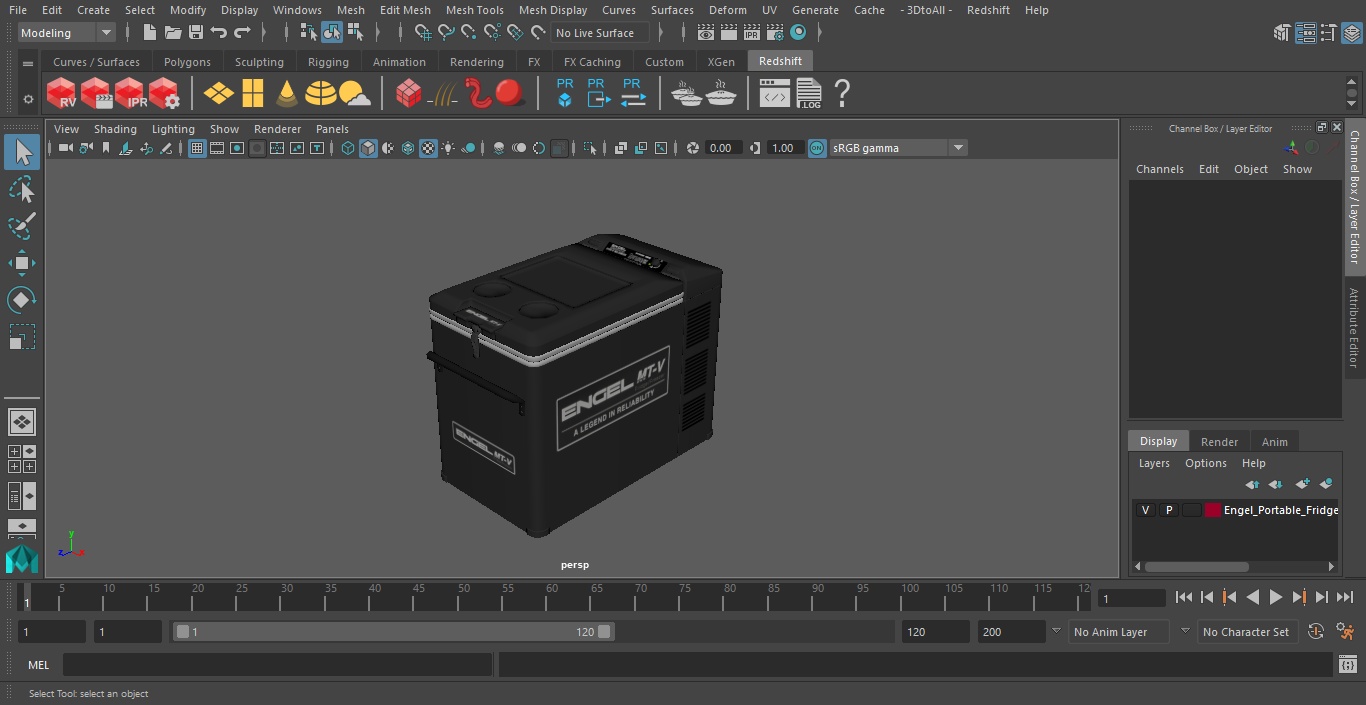The height and width of the screenshot is (705, 1366).
Task: Open Redshift log file icon
Action: 808,93
